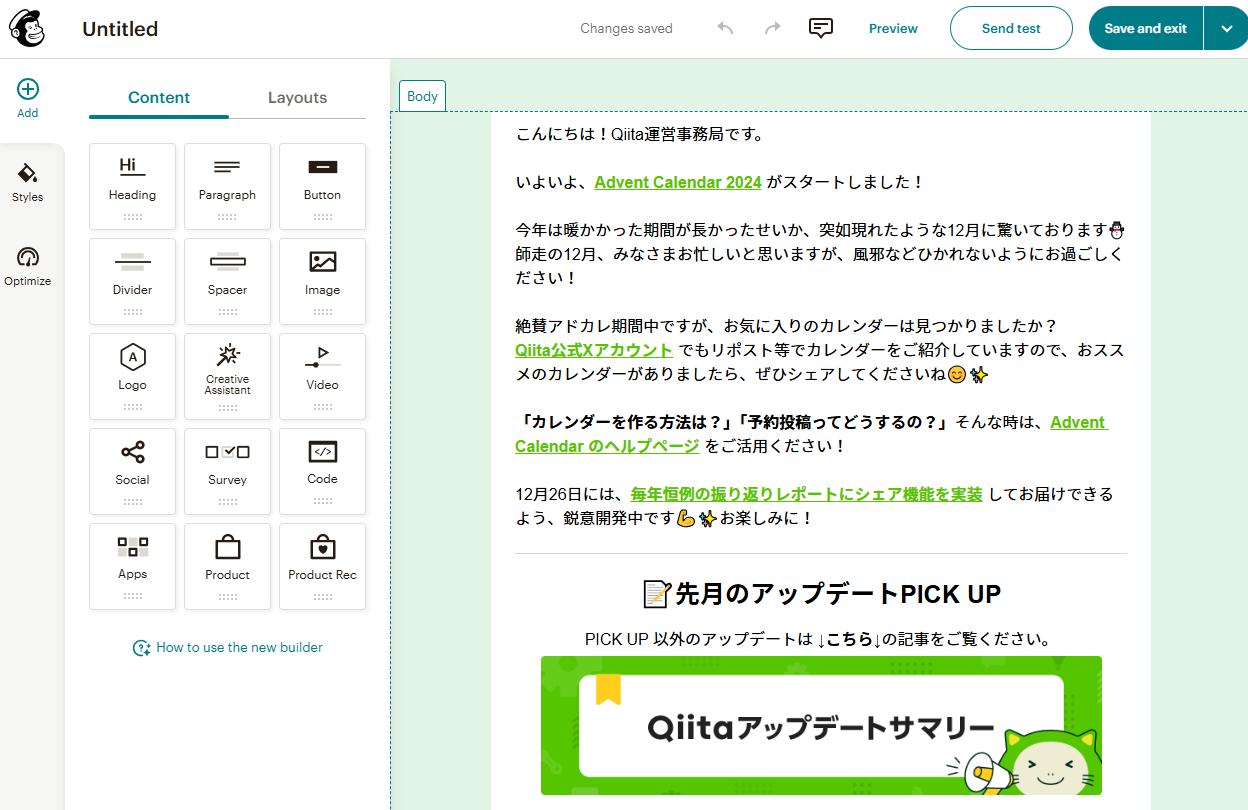Switch to the Layouts tab
The image size is (1248, 810).
pyautogui.click(x=297, y=97)
